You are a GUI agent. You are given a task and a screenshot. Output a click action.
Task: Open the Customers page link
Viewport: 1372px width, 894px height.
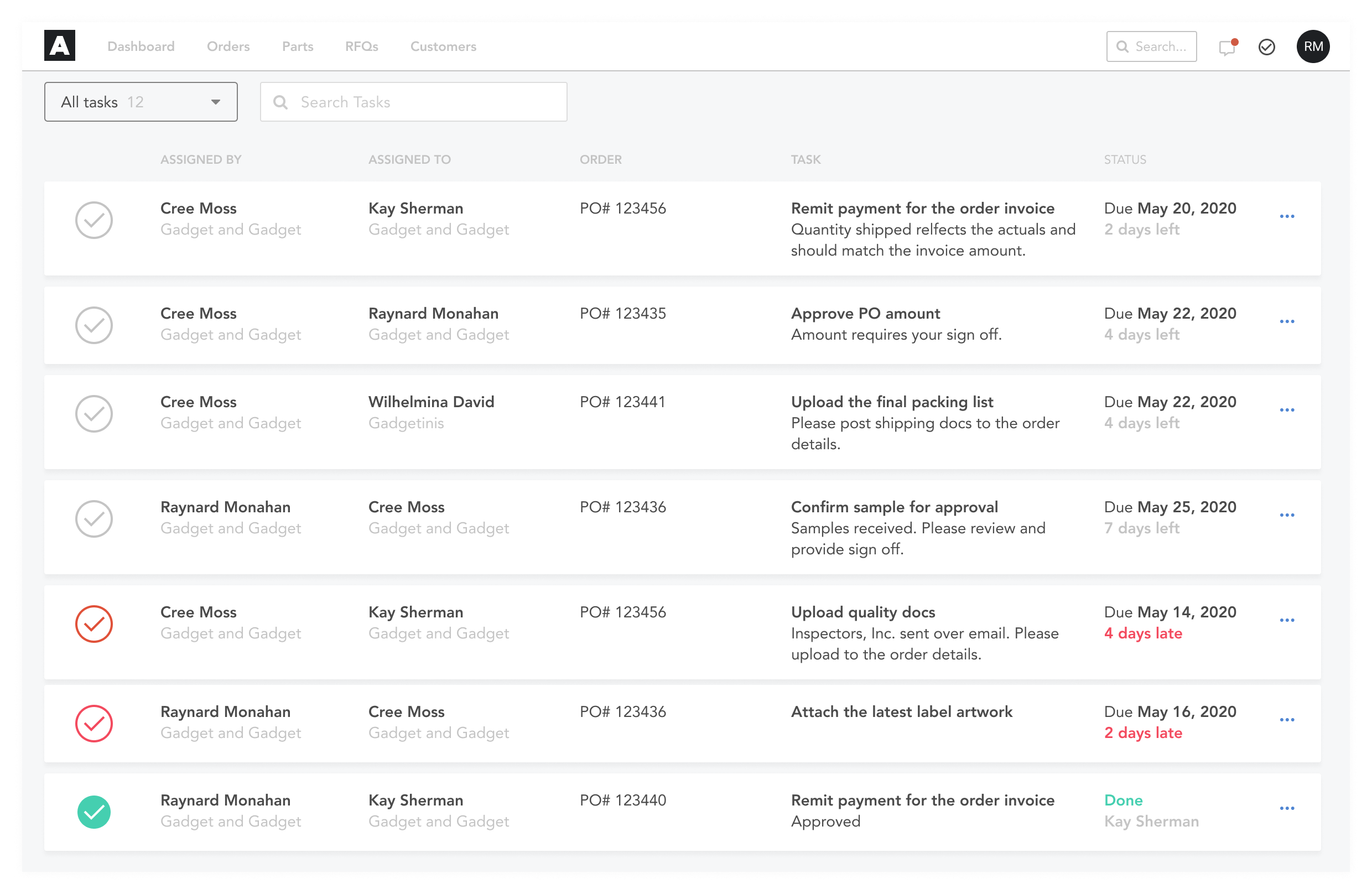pyautogui.click(x=443, y=46)
